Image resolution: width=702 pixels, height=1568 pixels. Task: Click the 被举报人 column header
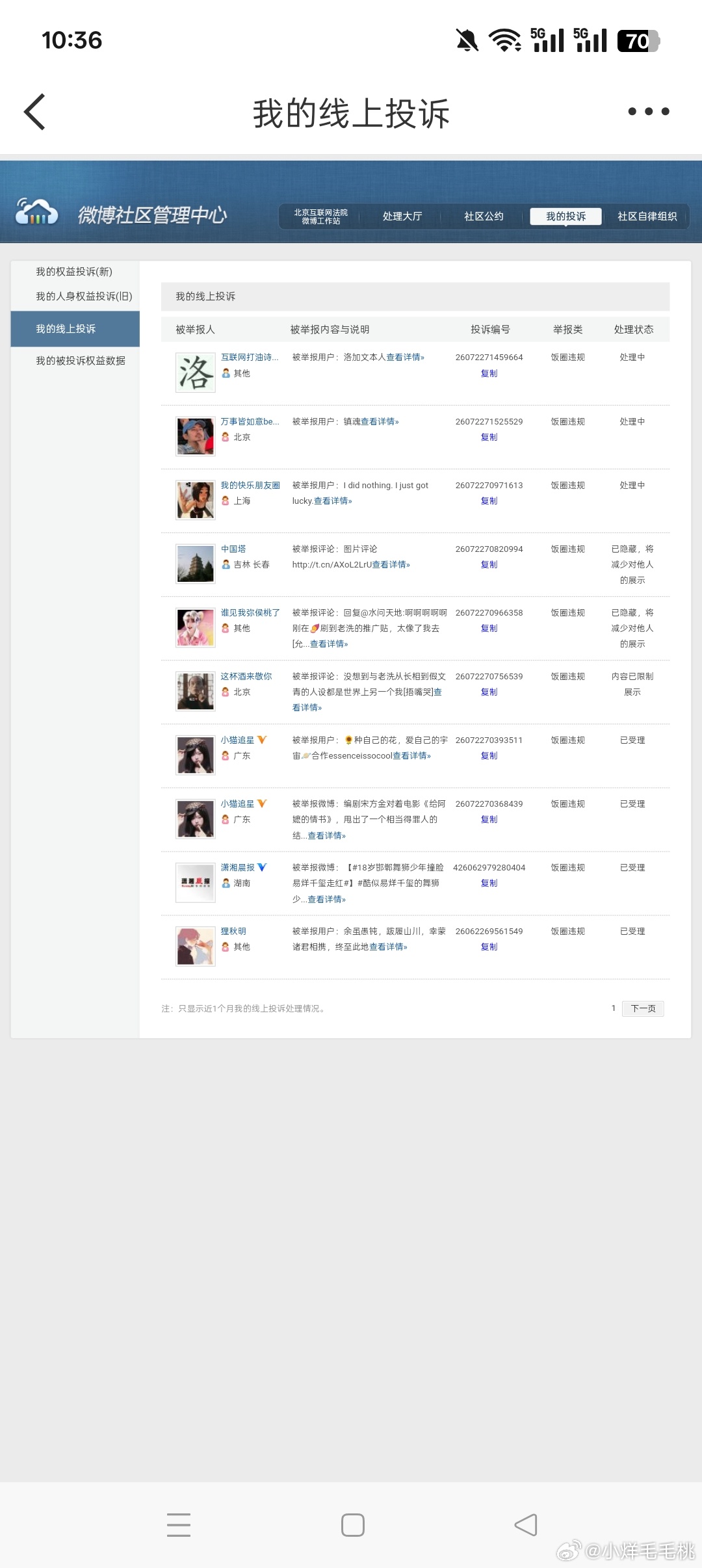point(195,330)
